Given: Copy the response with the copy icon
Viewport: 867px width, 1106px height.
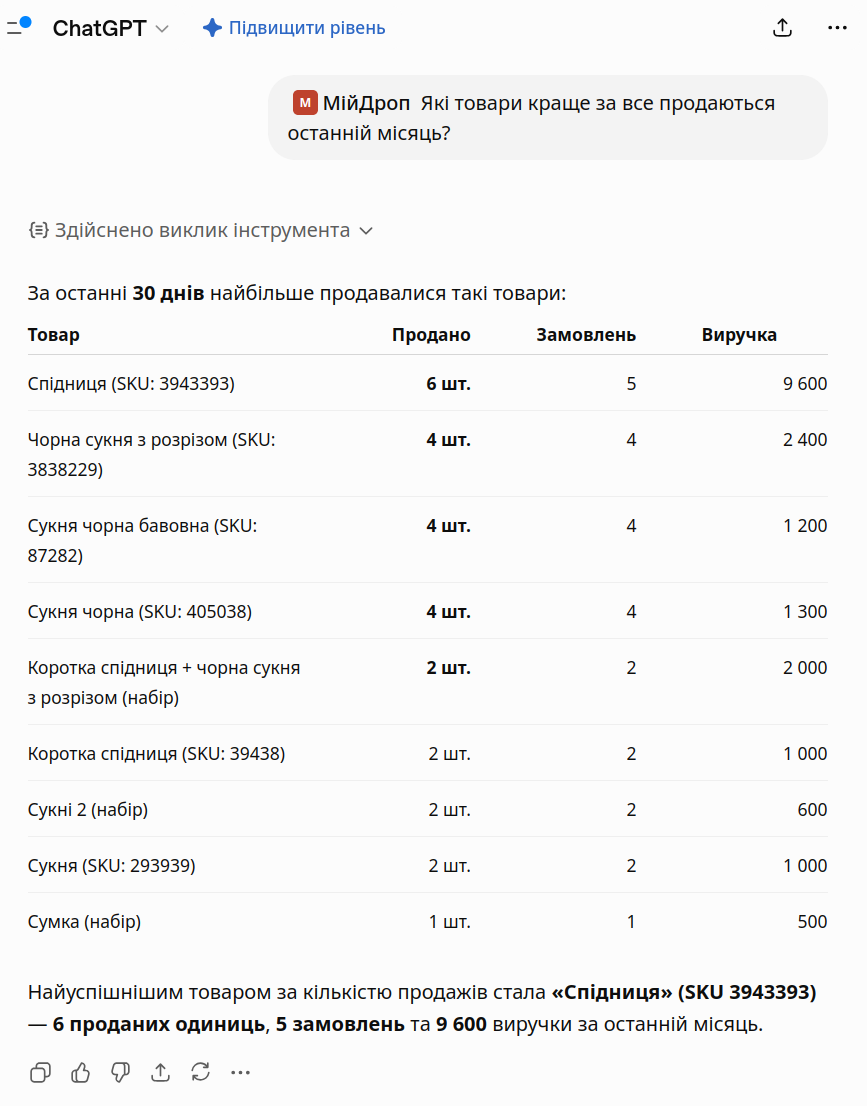Looking at the screenshot, I should (40, 1073).
